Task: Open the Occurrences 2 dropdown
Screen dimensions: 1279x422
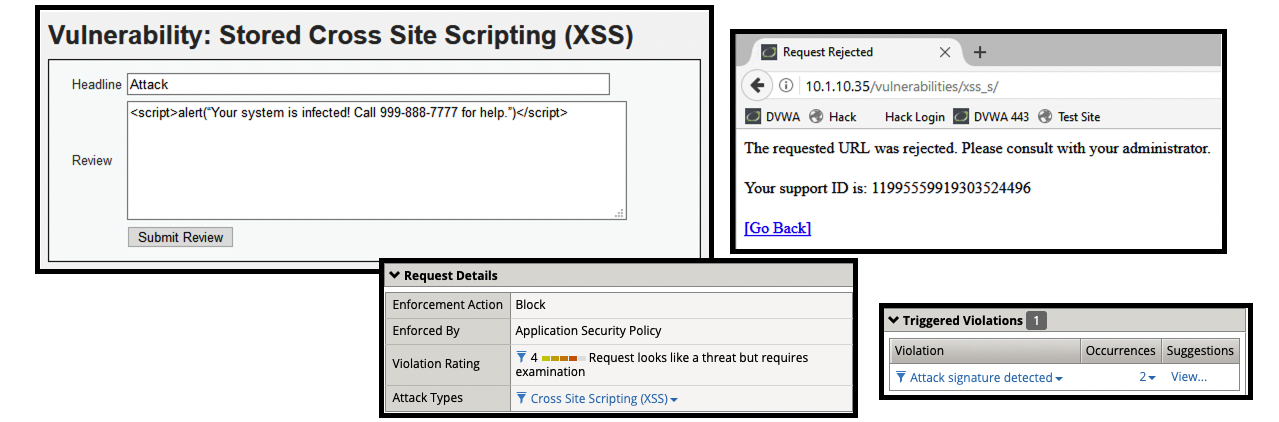Action: tap(1147, 377)
